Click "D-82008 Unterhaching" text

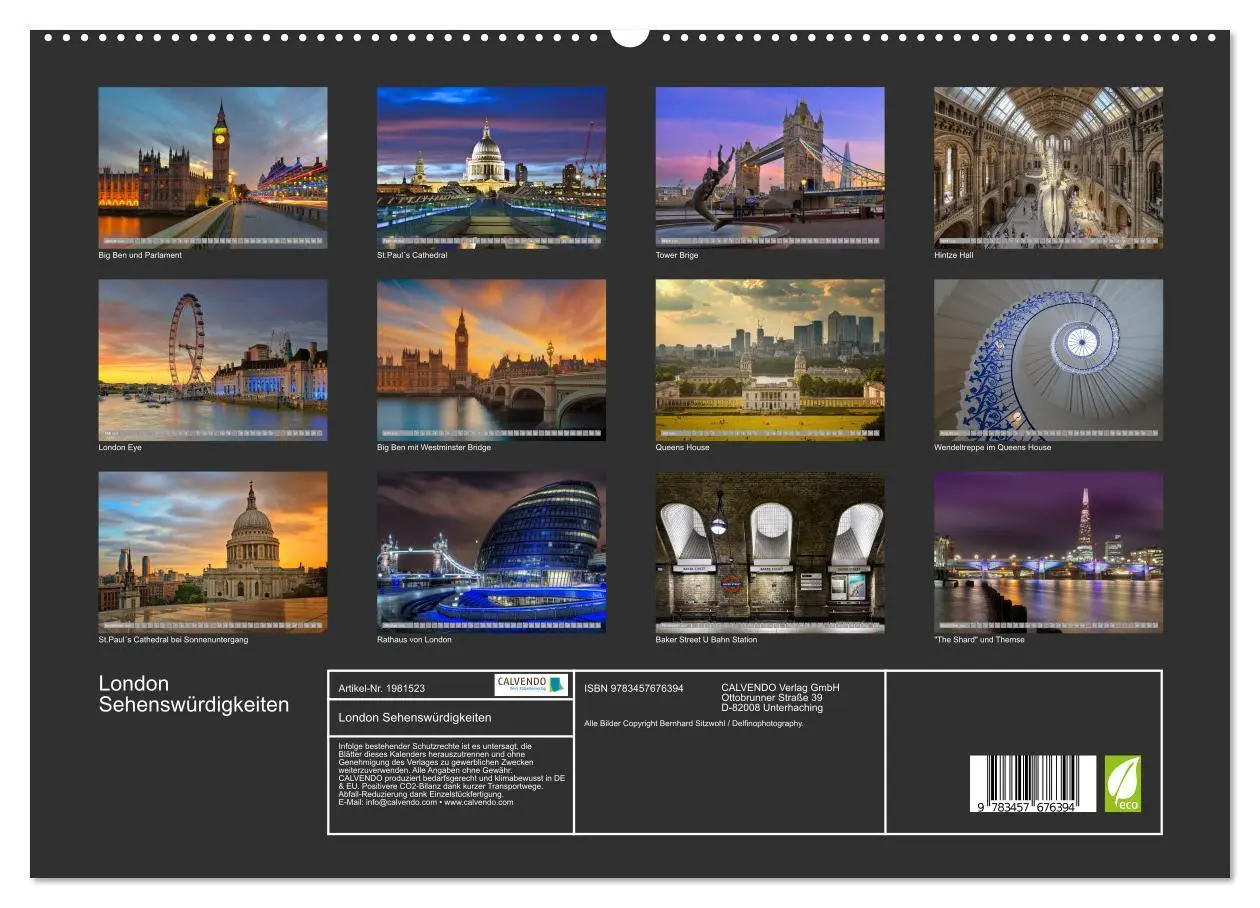point(772,708)
